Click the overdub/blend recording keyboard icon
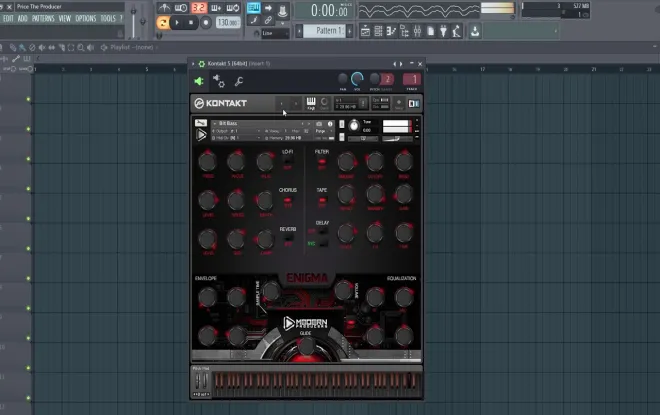The height and width of the screenshot is (415, 660). point(216,8)
